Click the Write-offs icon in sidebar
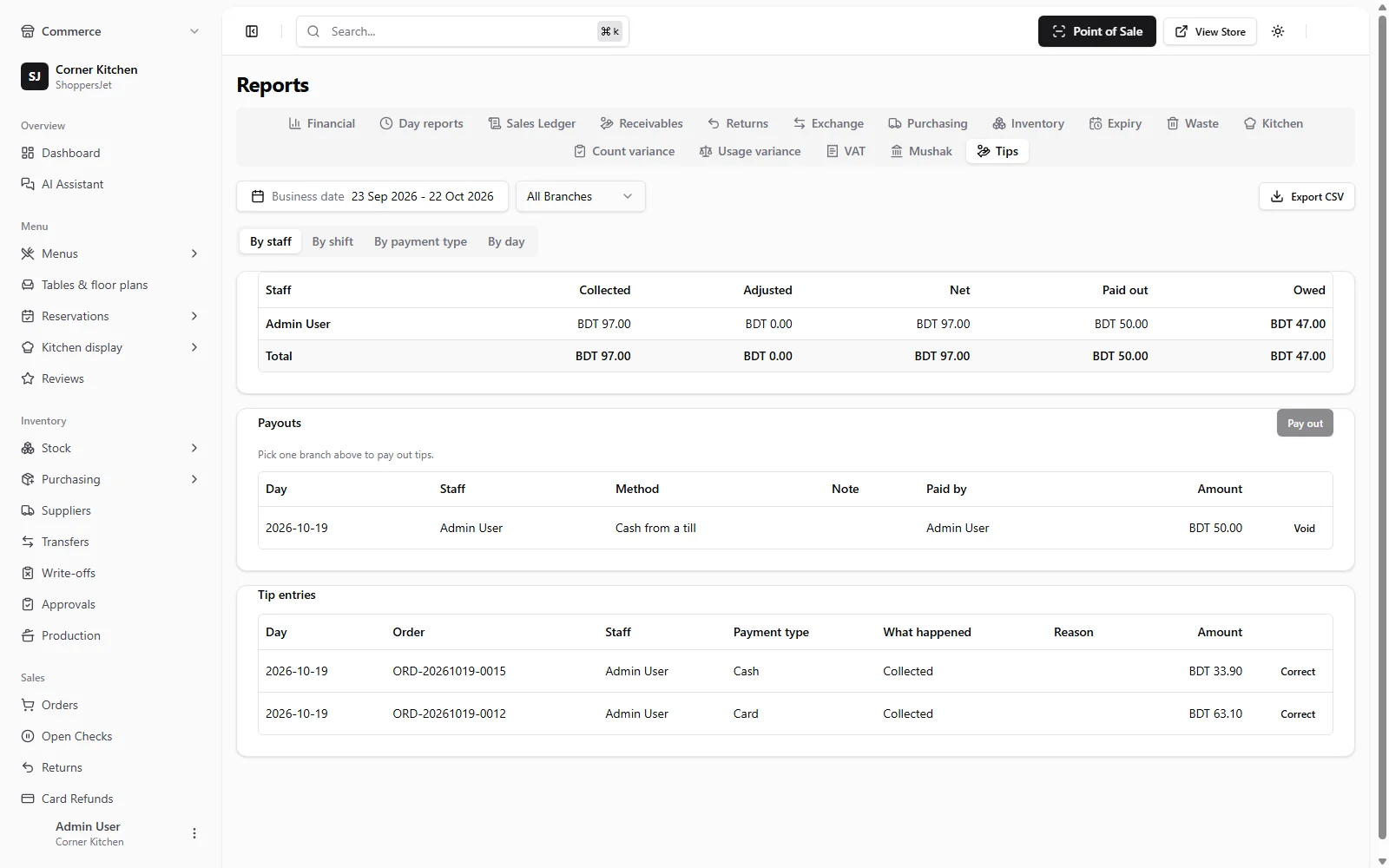This screenshot has height=868, width=1389. coord(28,573)
